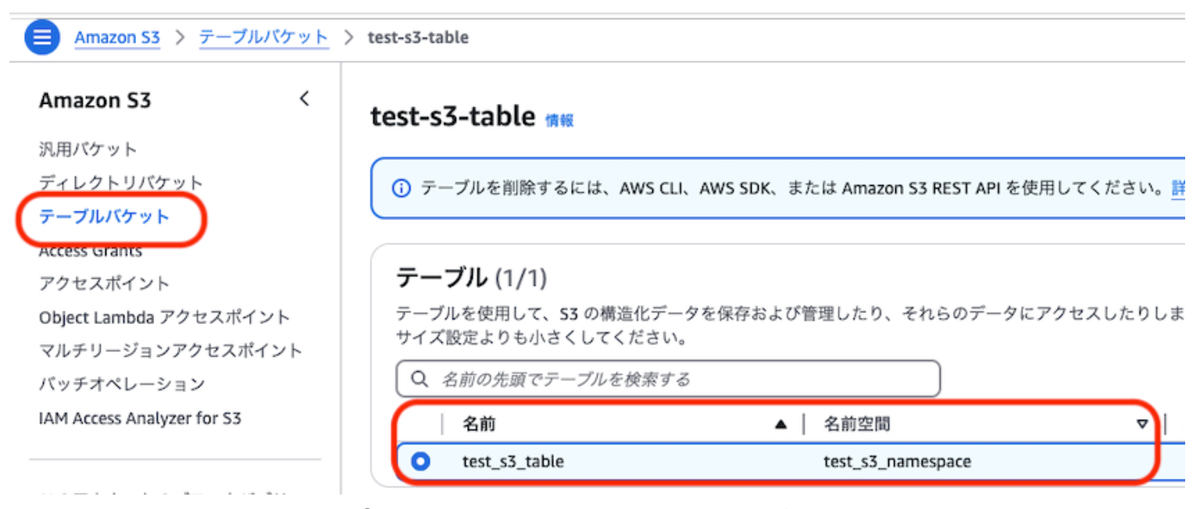Select the test_s3_table radio button

pyautogui.click(x=421, y=461)
